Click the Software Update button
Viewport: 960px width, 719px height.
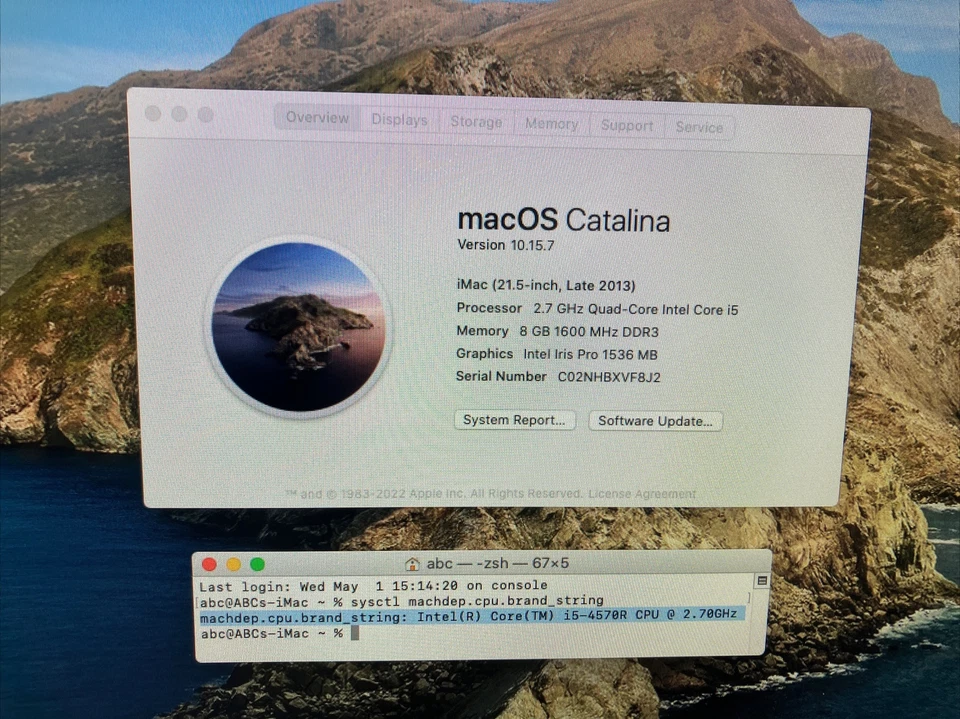(655, 421)
